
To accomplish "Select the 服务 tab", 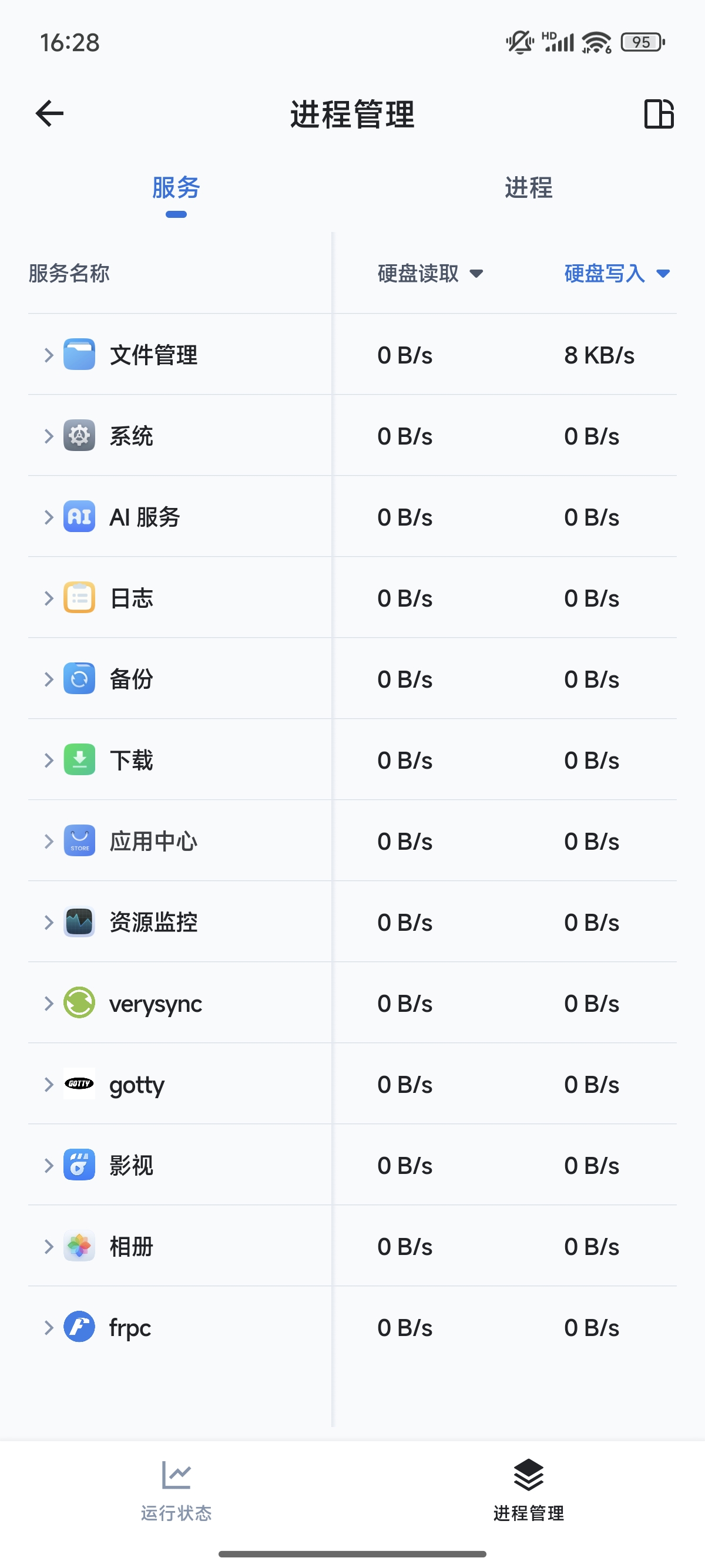I will point(176,187).
